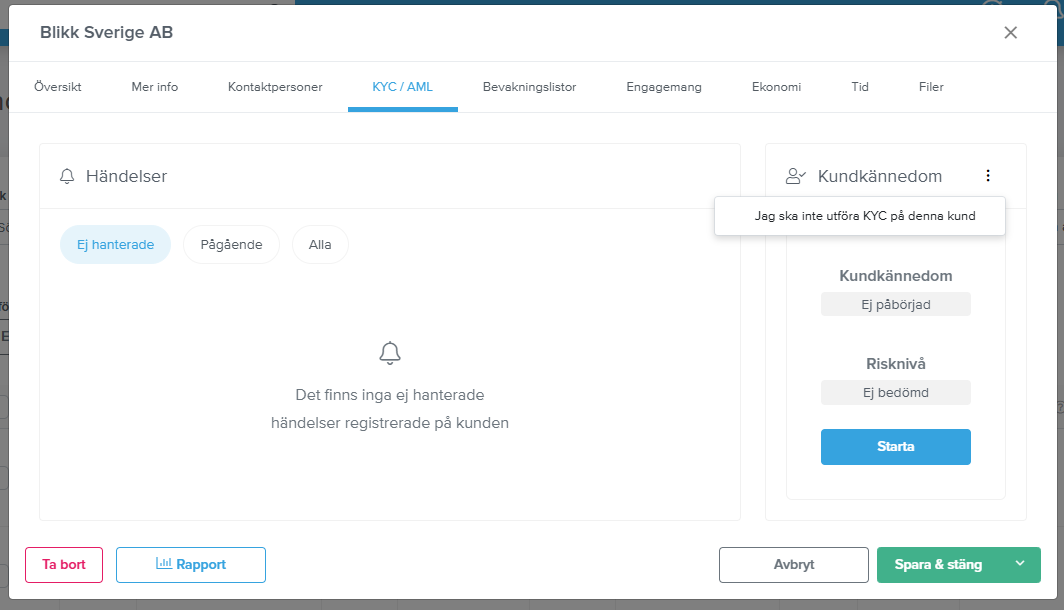Select the Ej hanterade filter

(115, 244)
